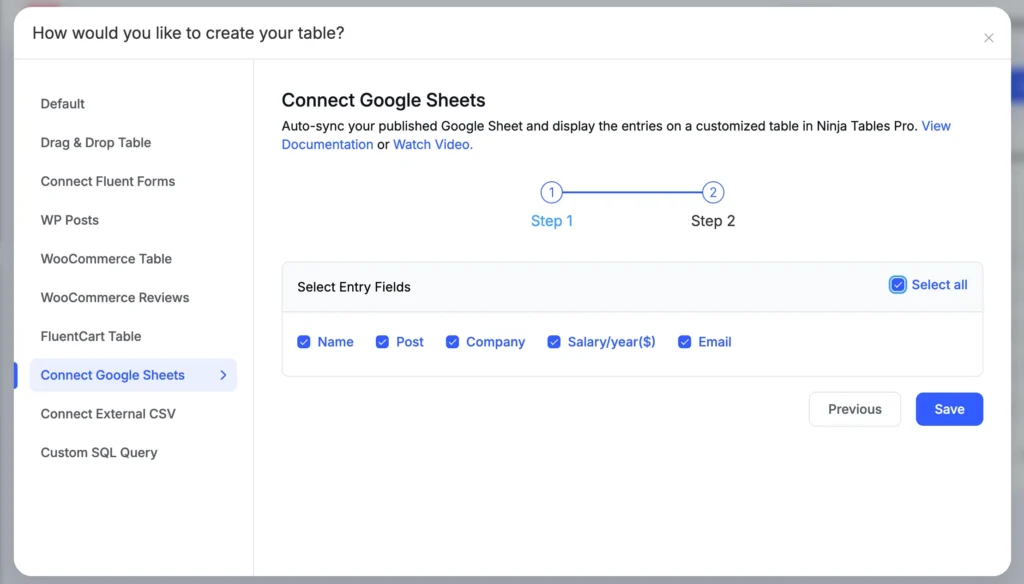
Task: Uncheck the Name entry field
Action: pyautogui.click(x=304, y=342)
